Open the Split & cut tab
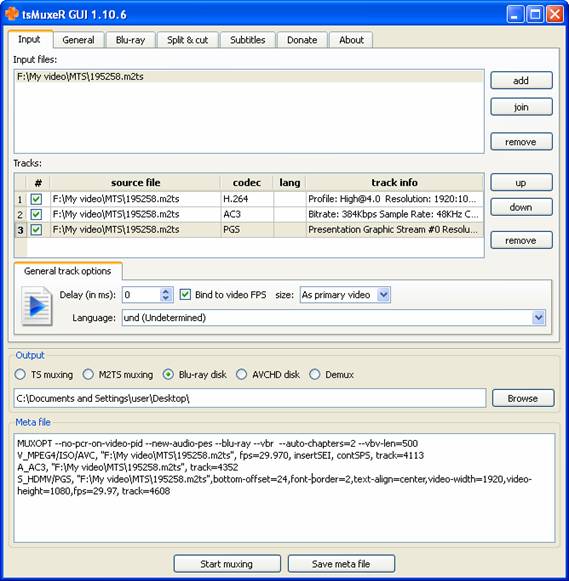This screenshot has width=569, height=581. coord(187,40)
